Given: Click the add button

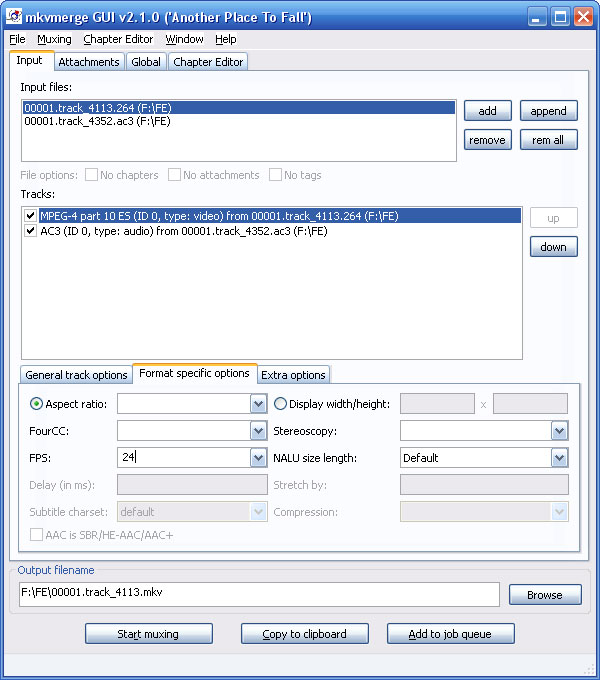Looking at the screenshot, I should pos(488,111).
